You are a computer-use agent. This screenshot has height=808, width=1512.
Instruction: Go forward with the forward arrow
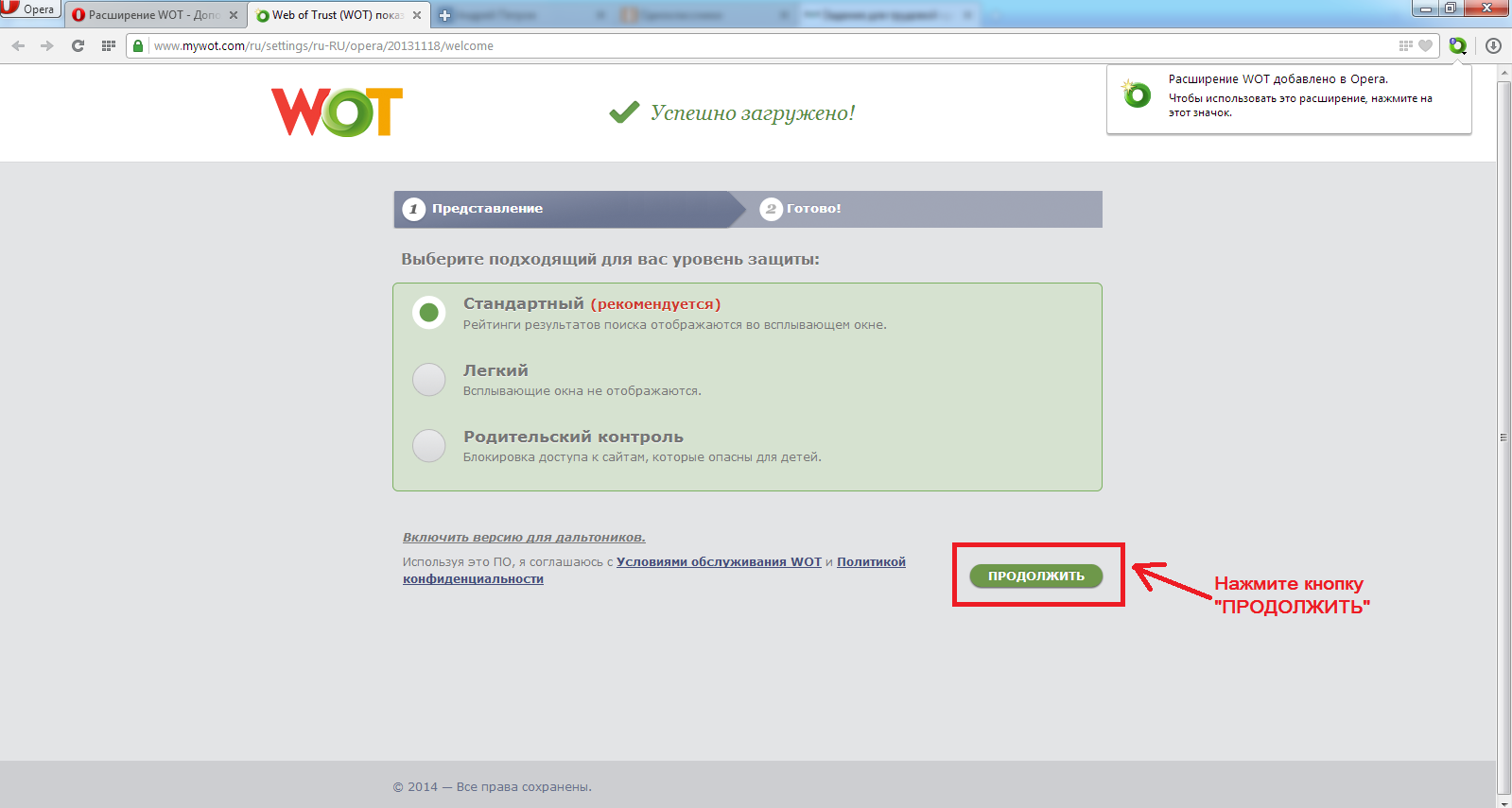46,45
